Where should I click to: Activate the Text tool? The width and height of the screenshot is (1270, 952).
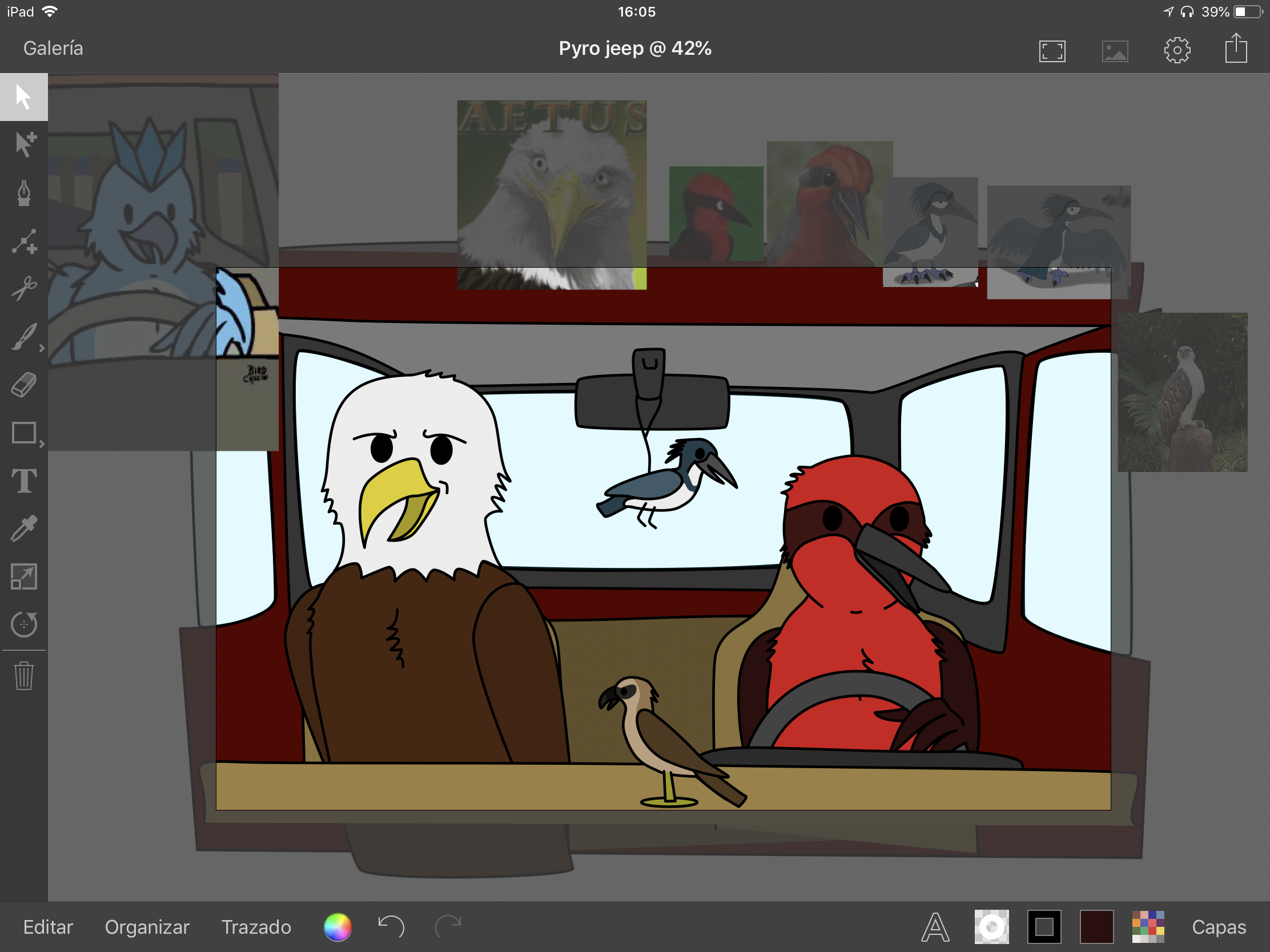[23, 481]
